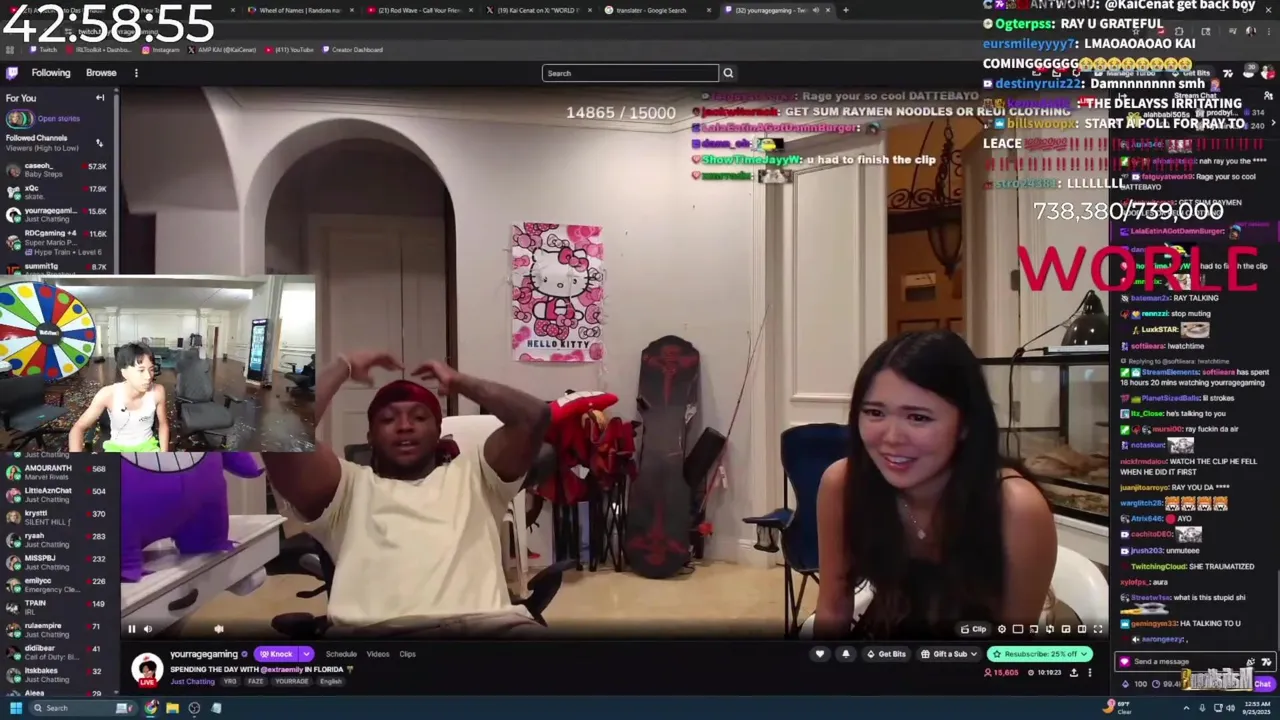Open the Browse page
1280x720 pixels.
coord(101,73)
